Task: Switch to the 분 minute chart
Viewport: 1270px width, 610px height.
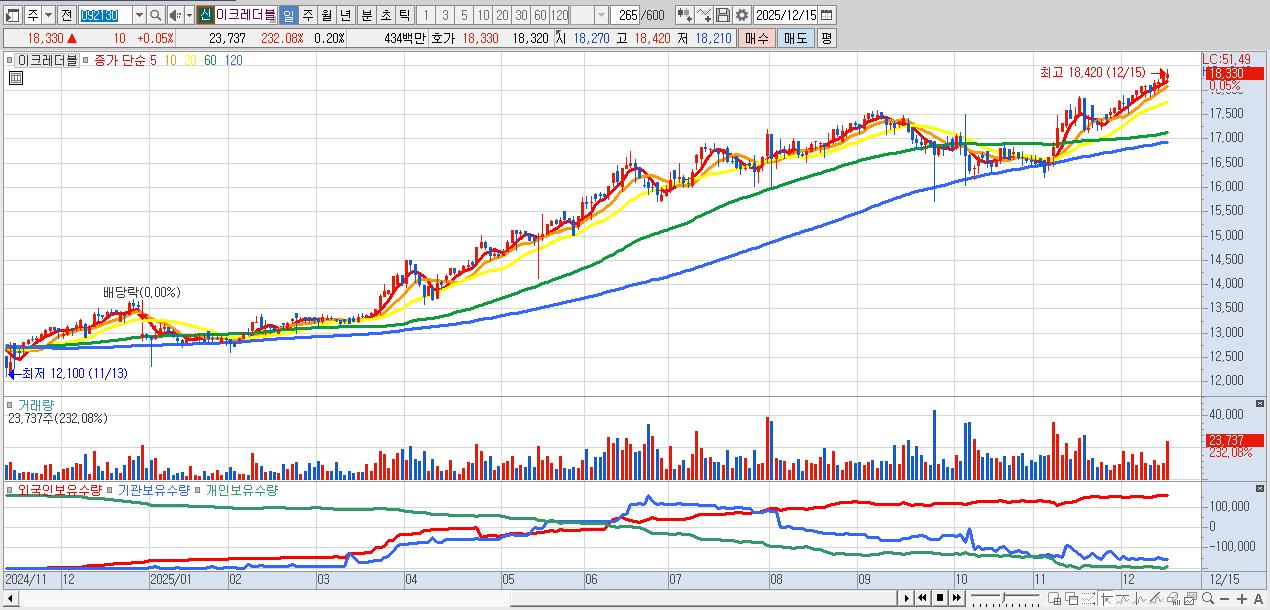Action: [x=367, y=15]
